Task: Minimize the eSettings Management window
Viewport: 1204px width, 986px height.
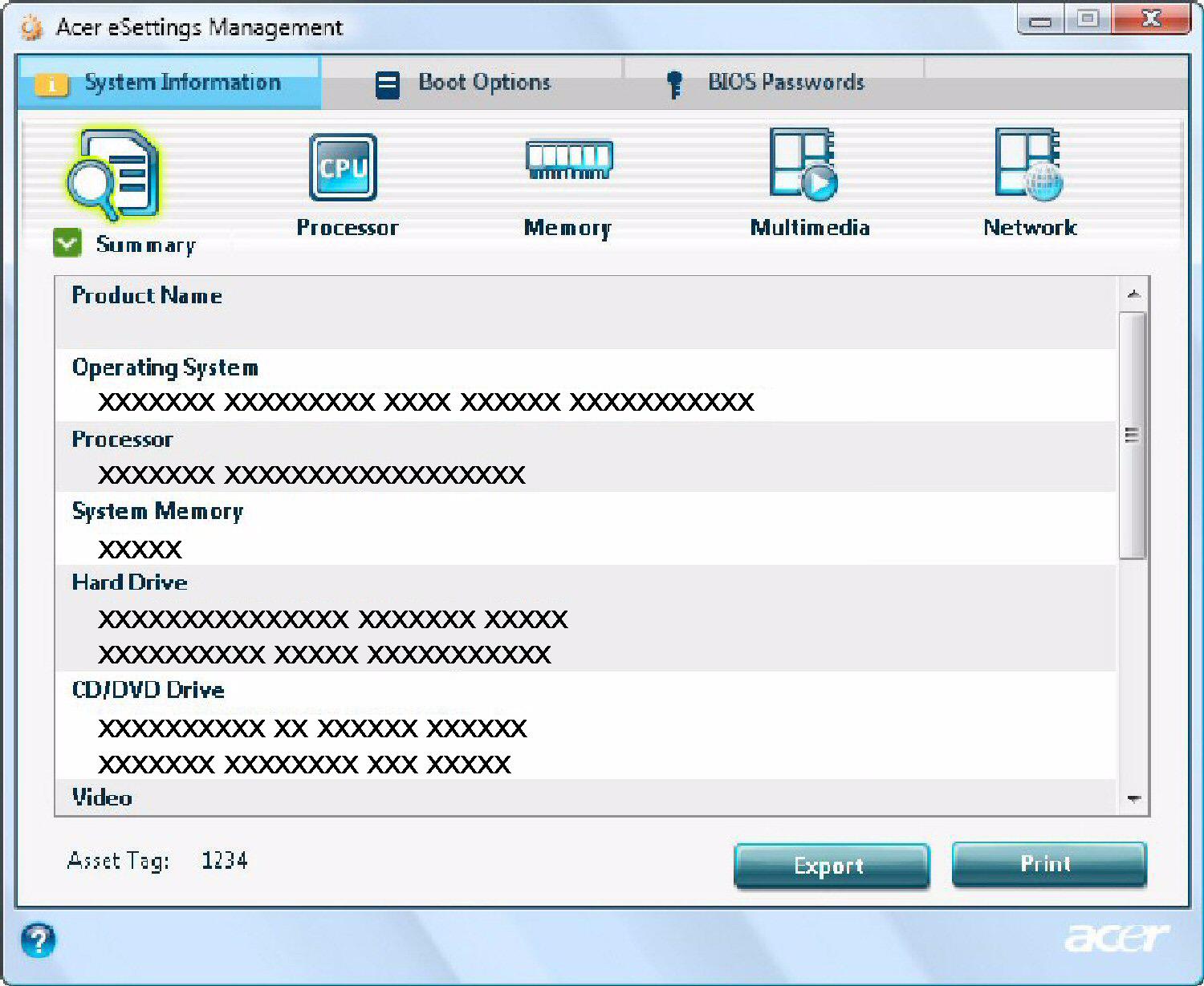Action: 1041,19
